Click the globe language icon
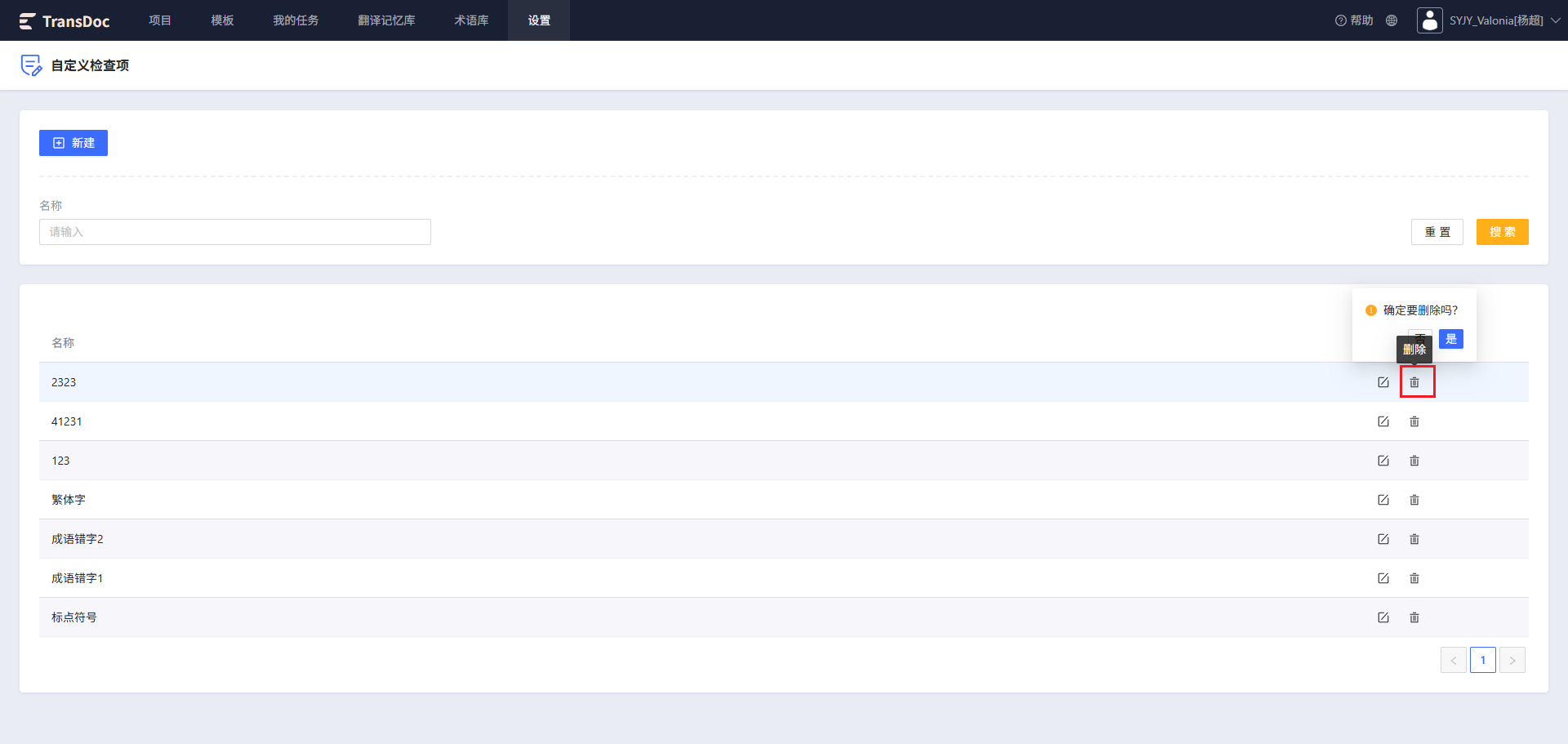Viewport: 1568px width, 744px height. [1392, 20]
